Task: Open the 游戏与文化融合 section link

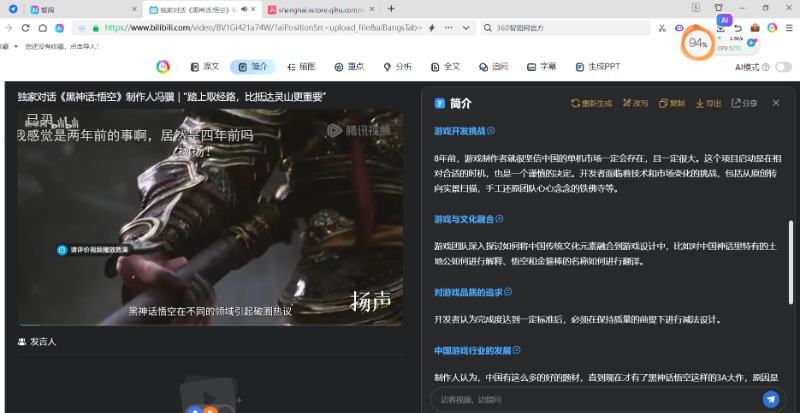Action: (x=464, y=219)
